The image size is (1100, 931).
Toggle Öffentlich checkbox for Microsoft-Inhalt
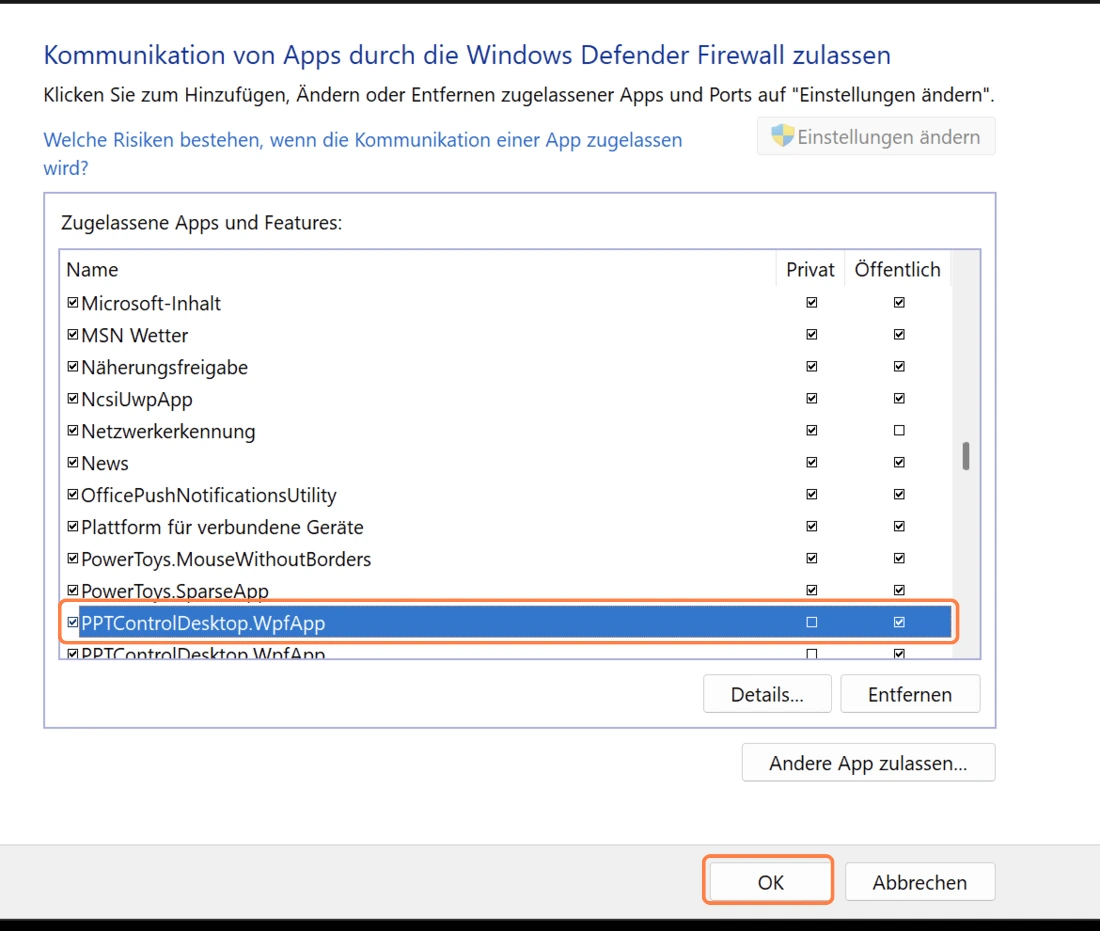coord(899,302)
